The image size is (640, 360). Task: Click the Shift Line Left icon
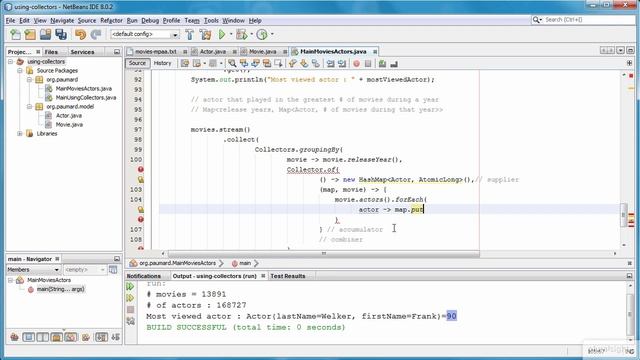(x=331, y=63)
